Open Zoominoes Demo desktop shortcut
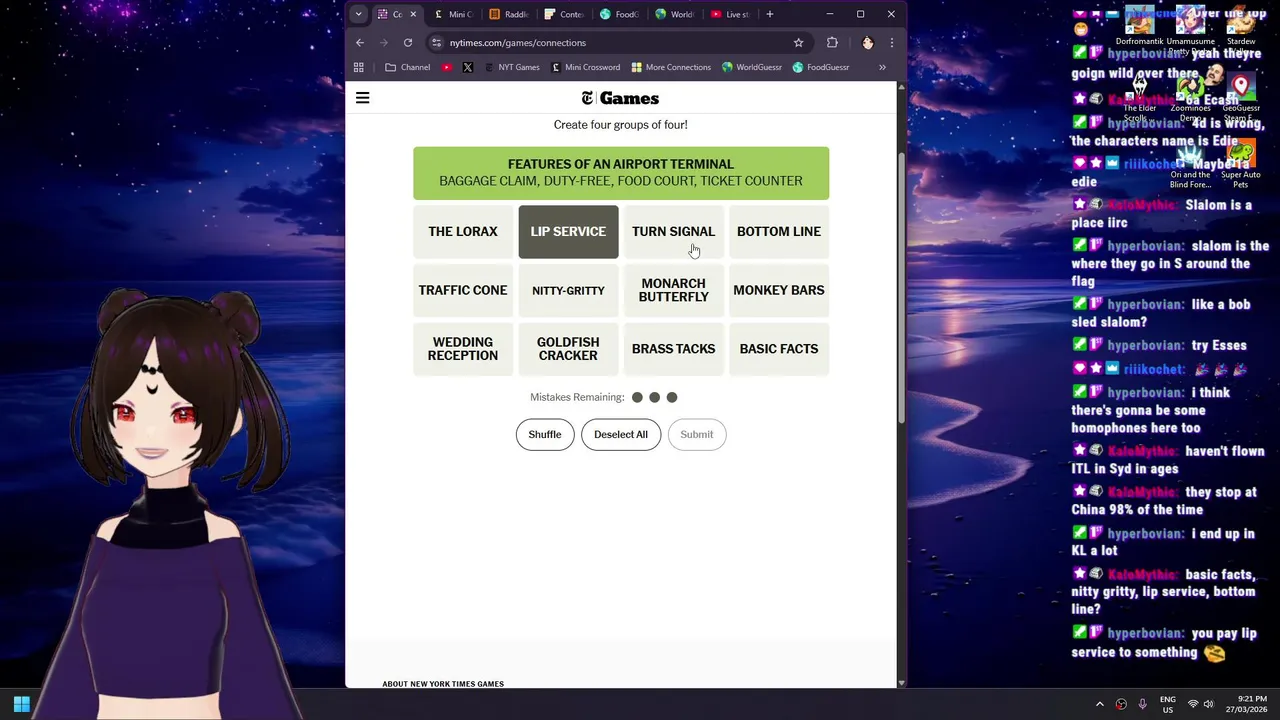This screenshot has width=1280, height=720. (x=1190, y=95)
